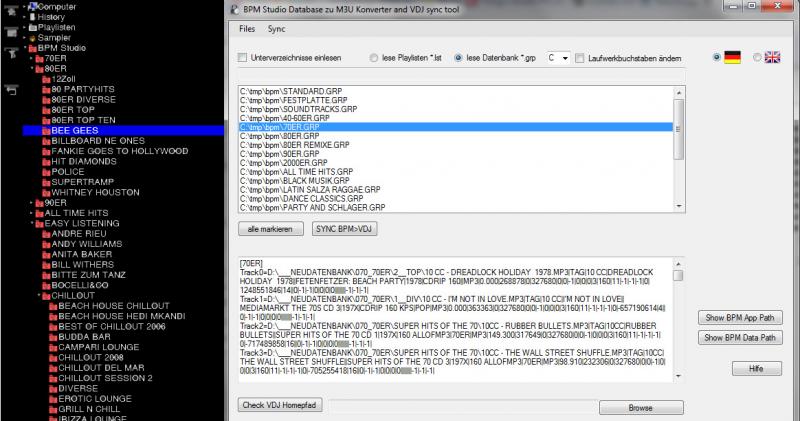The image size is (800, 421).
Task: Click the track text scrollbar thumb
Action: (678, 276)
